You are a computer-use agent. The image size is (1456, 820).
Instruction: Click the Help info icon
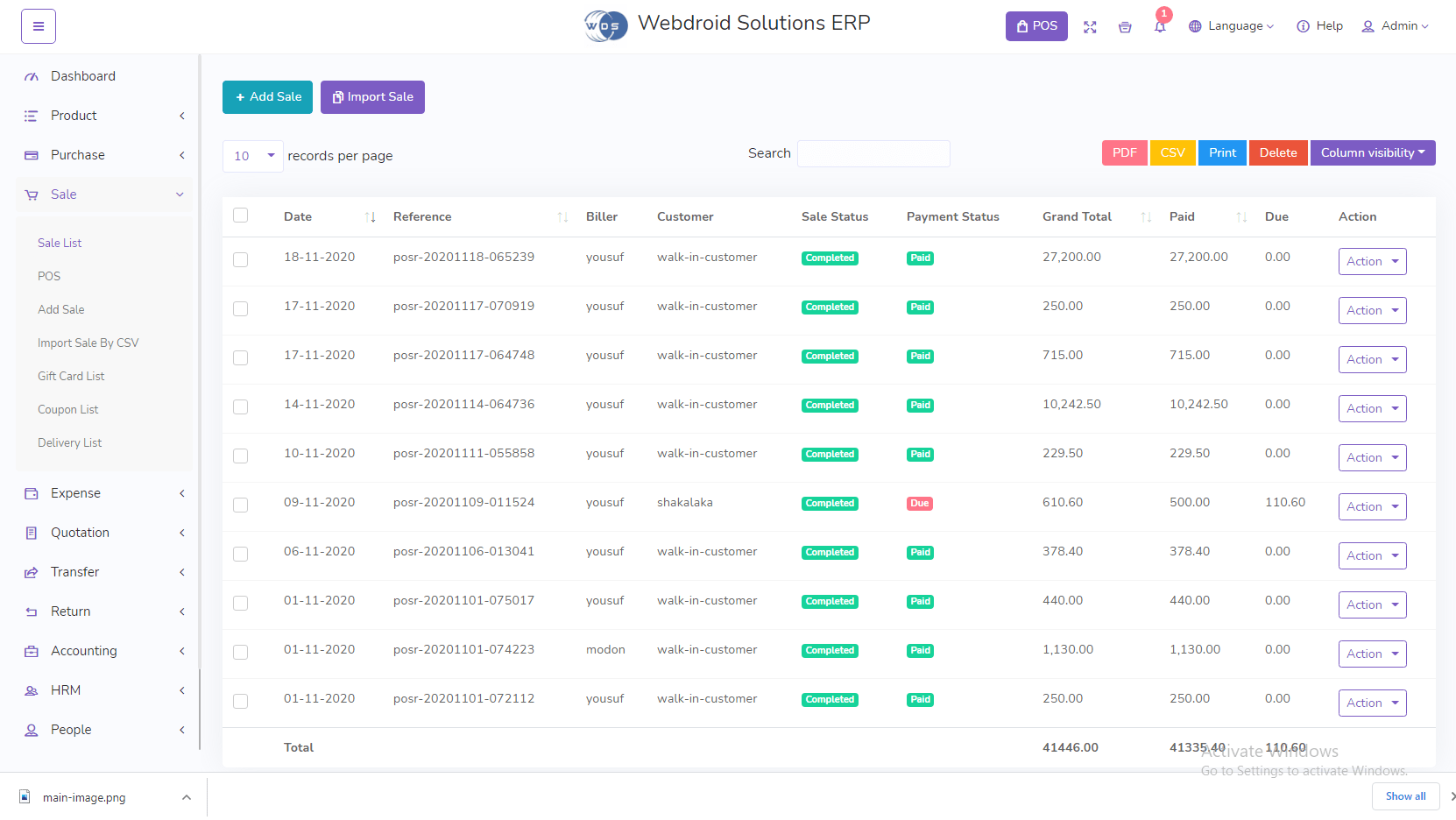tap(1303, 26)
